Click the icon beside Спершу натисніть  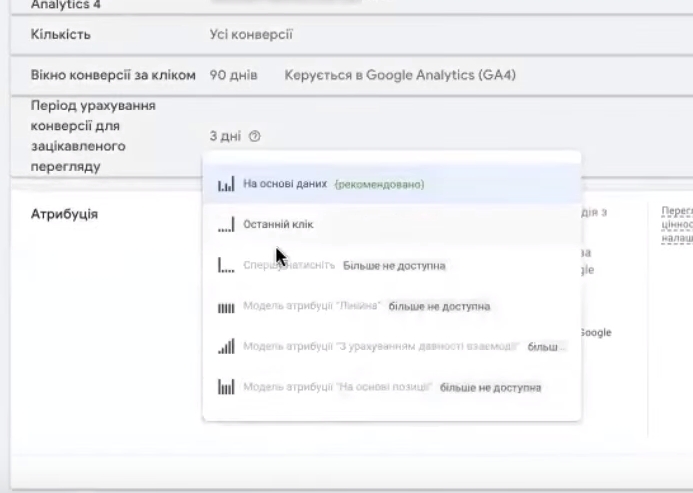[226, 266]
